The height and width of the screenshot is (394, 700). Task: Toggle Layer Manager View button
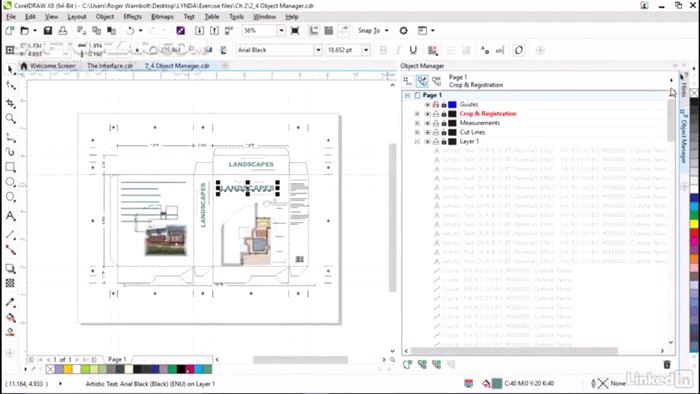pos(437,81)
